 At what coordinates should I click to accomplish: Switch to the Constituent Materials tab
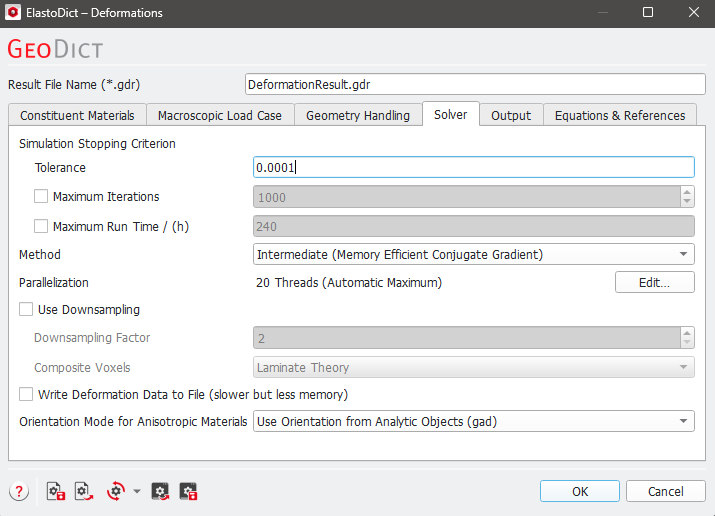(77, 115)
